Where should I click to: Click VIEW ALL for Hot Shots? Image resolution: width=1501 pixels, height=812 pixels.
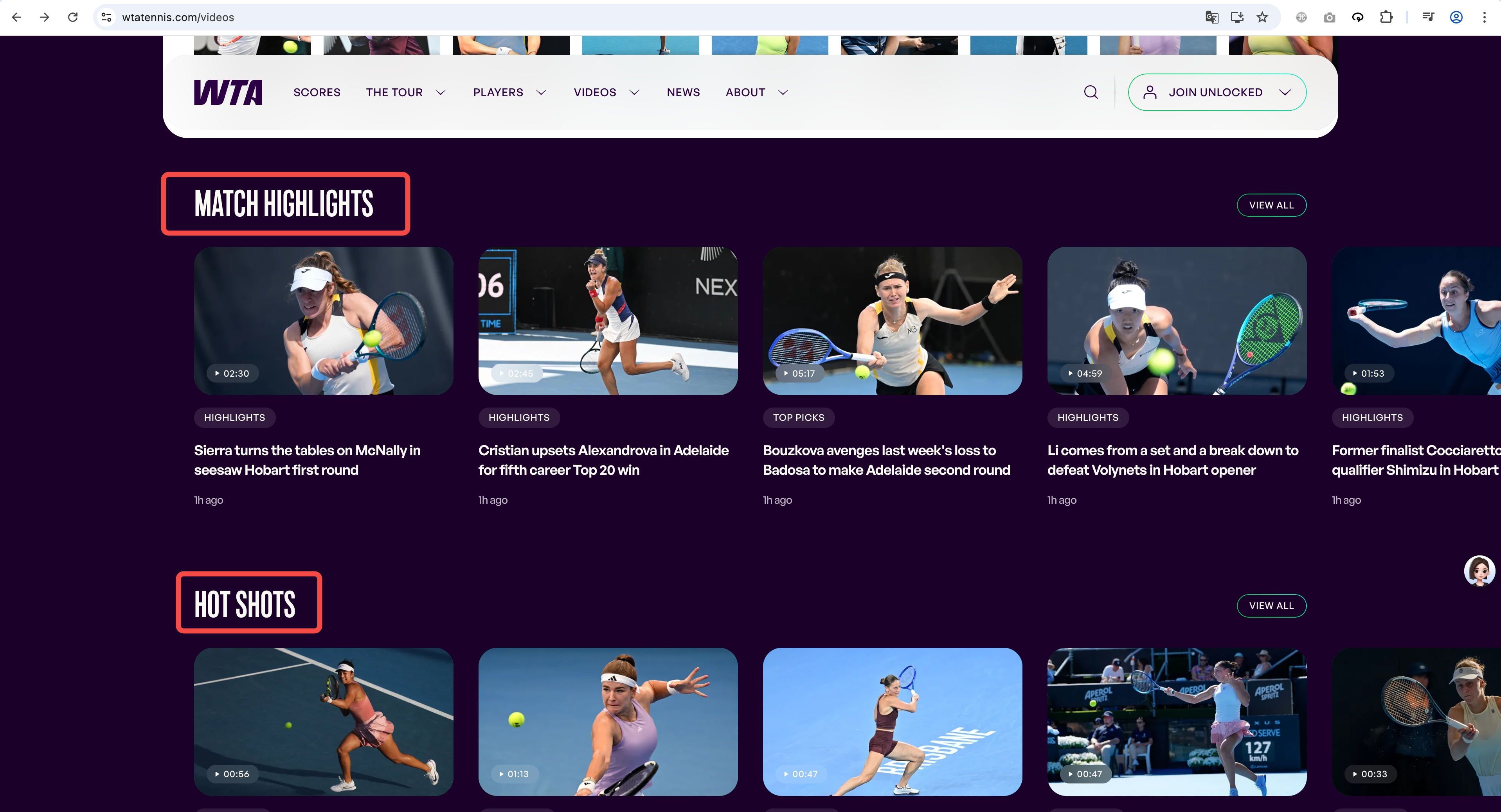(x=1271, y=606)
